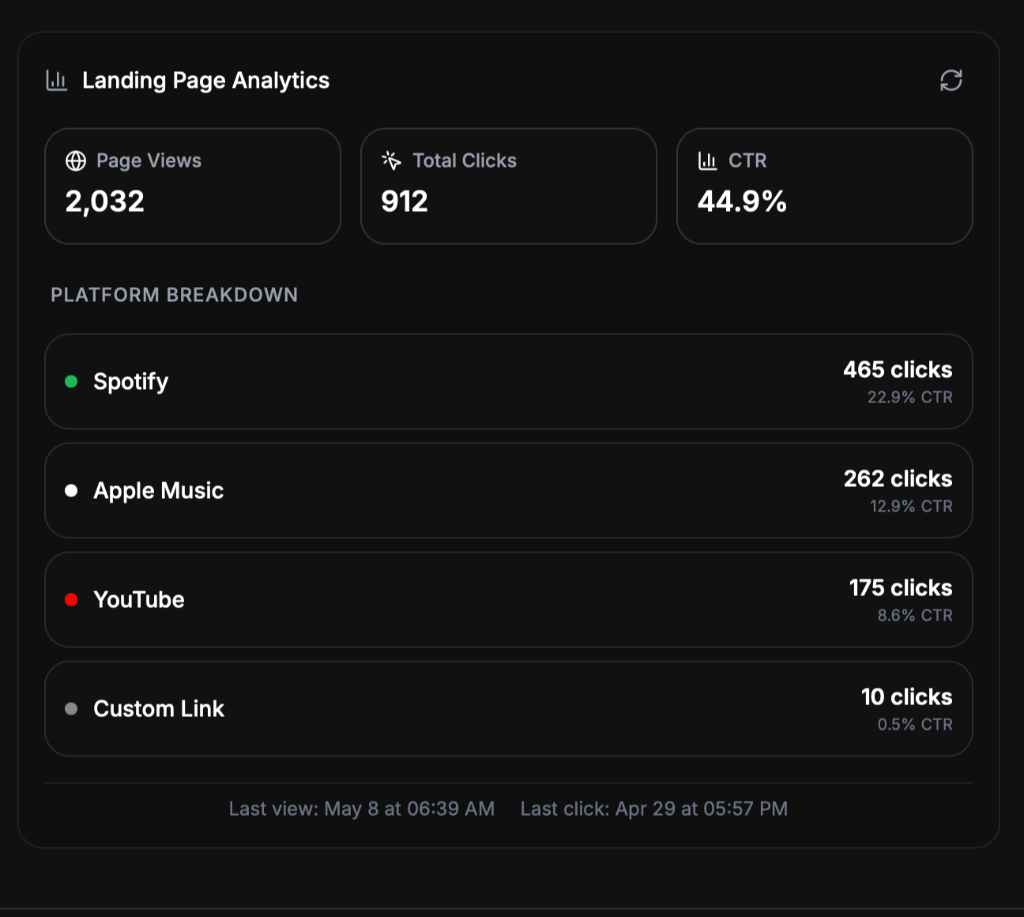Click the chart icon in CTR card
Image resolution: width=1024 pixels, height=917 pixels.
[707, 161]
